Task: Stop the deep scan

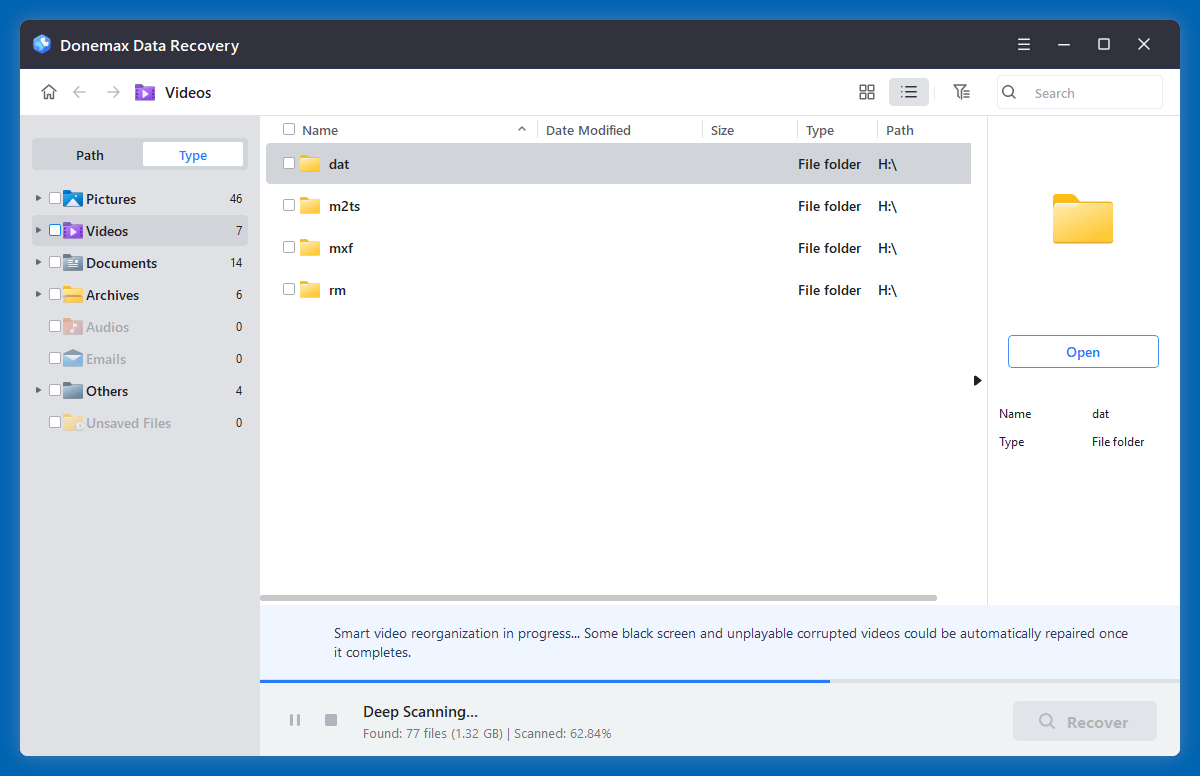Action: 330,719
